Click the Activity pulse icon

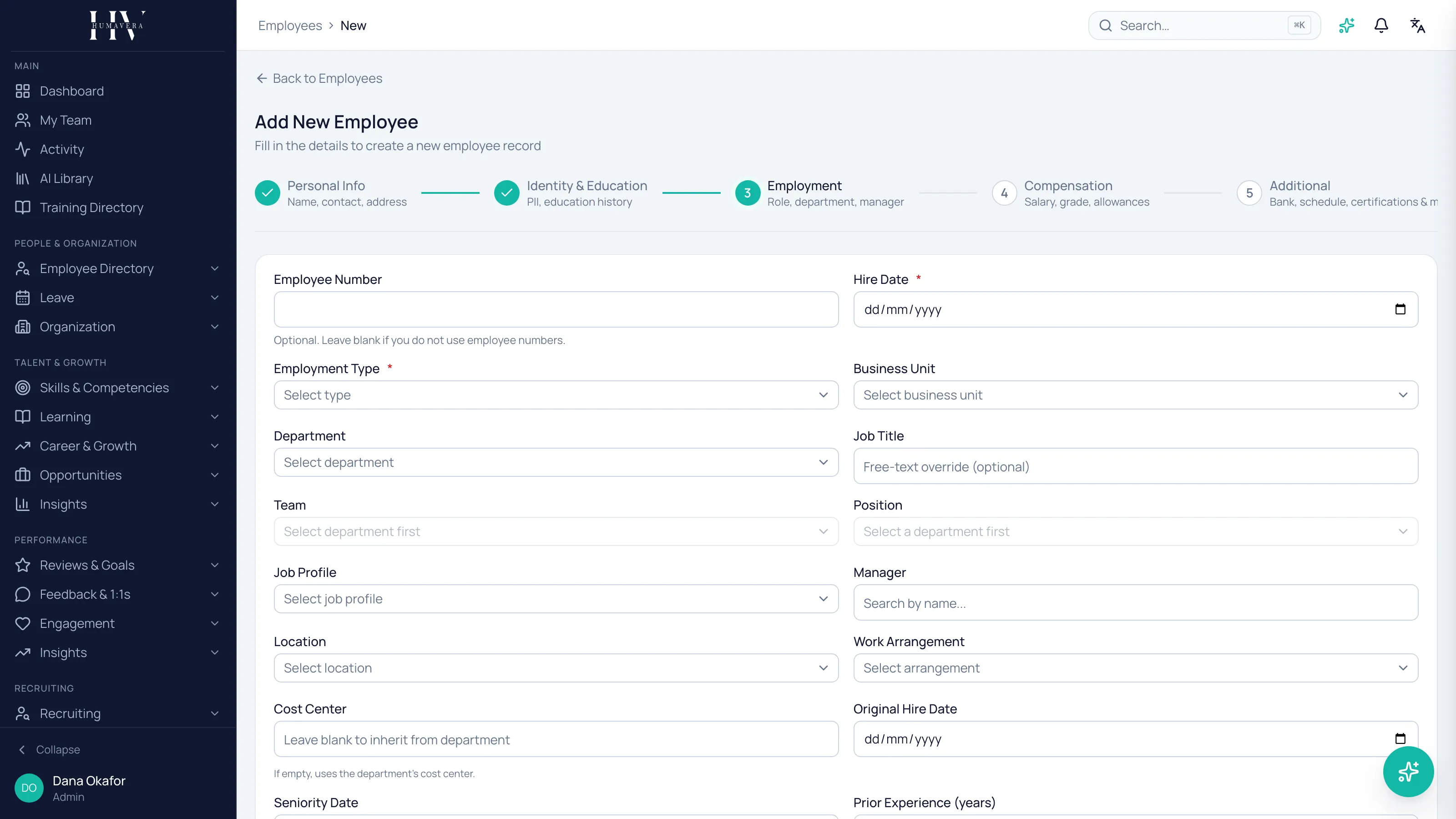pos(23,149)
